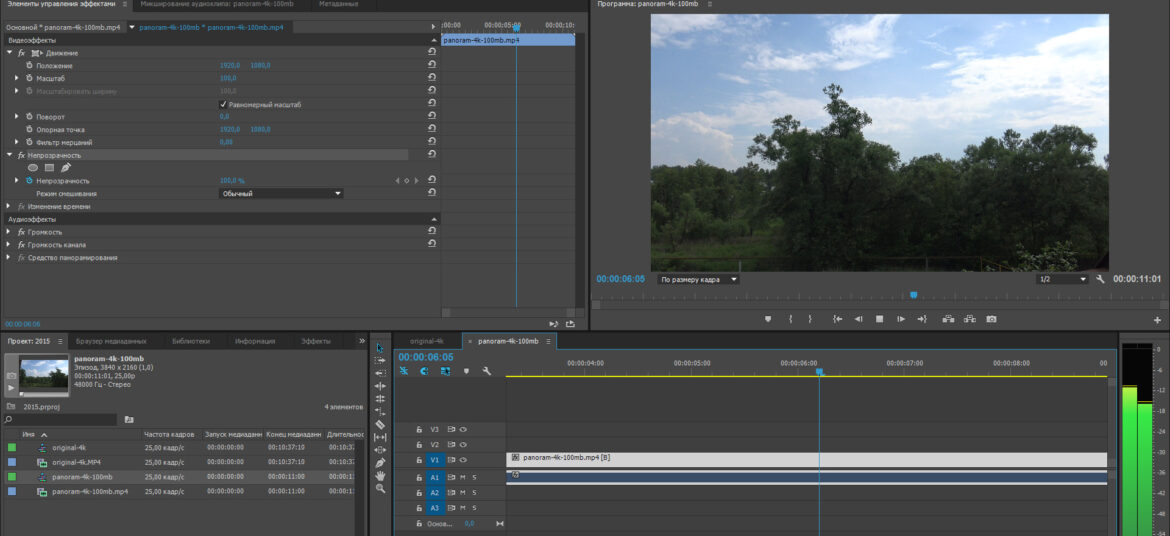1170x536 pixels.
Task: Mark In point in Program monitor
Action: [x=790, y=319]
